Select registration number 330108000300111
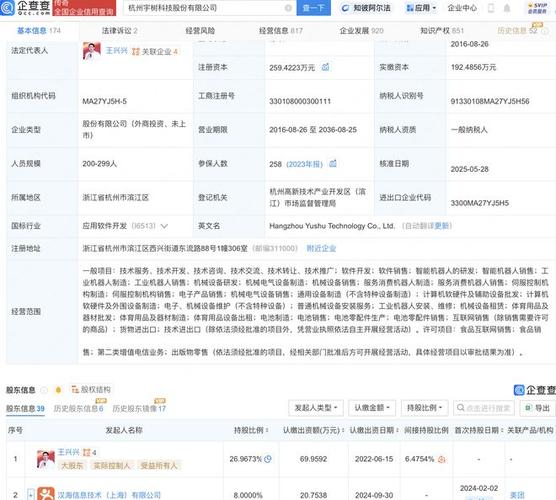 (x=300, y=101)
